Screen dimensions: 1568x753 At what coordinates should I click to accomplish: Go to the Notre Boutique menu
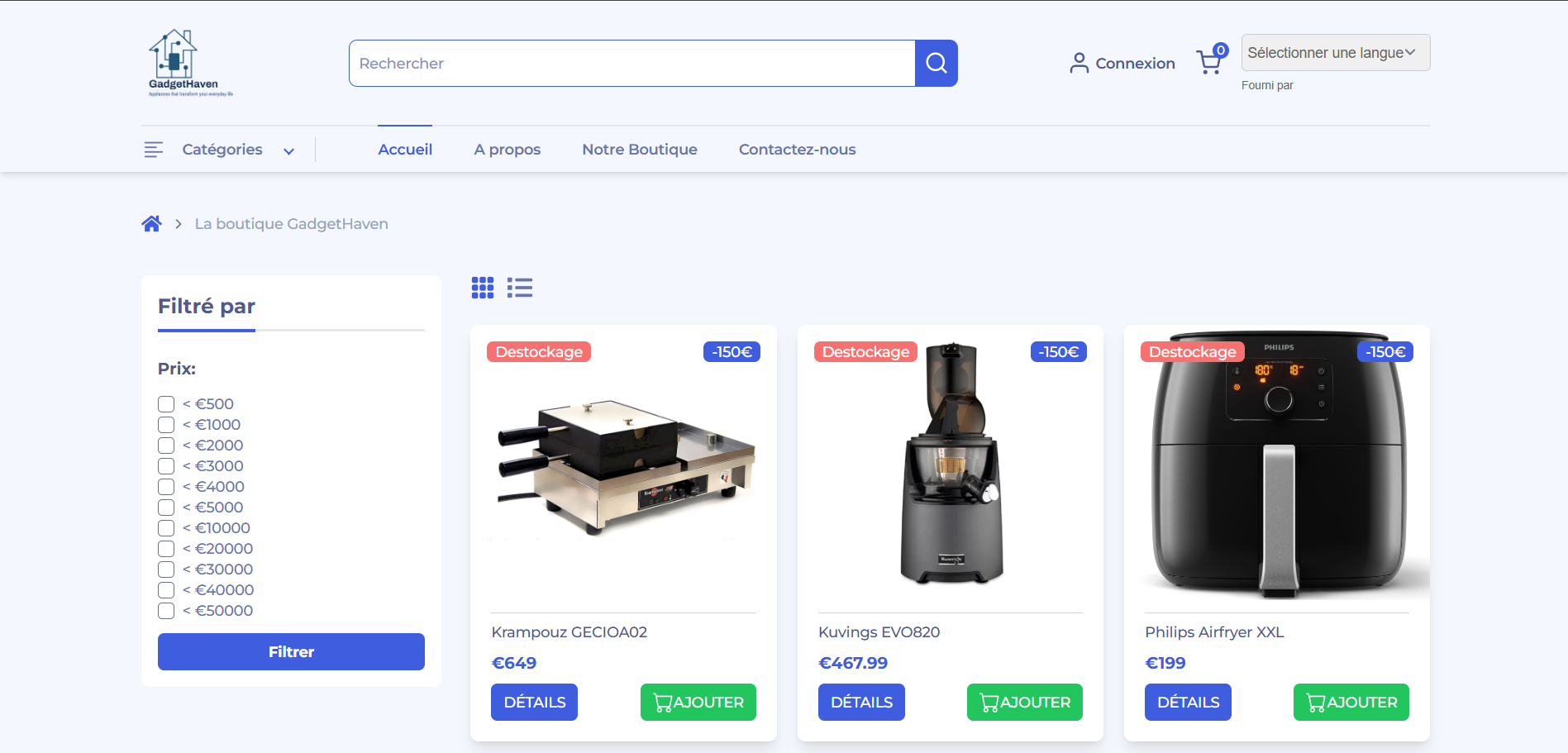click(x=639, y=150)
